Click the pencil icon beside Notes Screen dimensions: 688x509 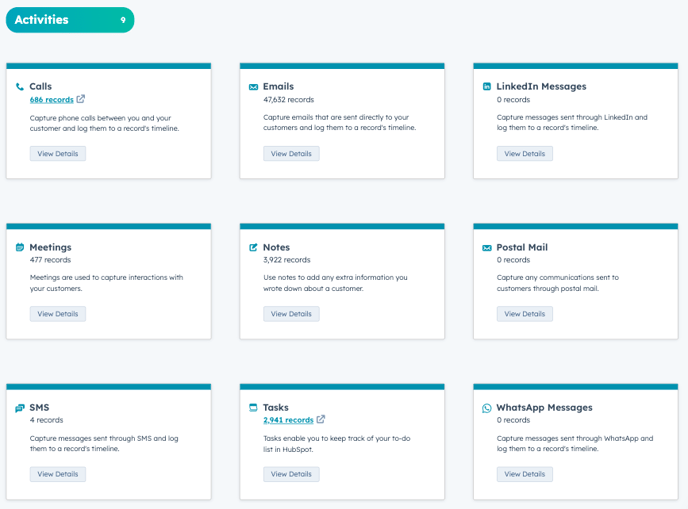[254, 247]
